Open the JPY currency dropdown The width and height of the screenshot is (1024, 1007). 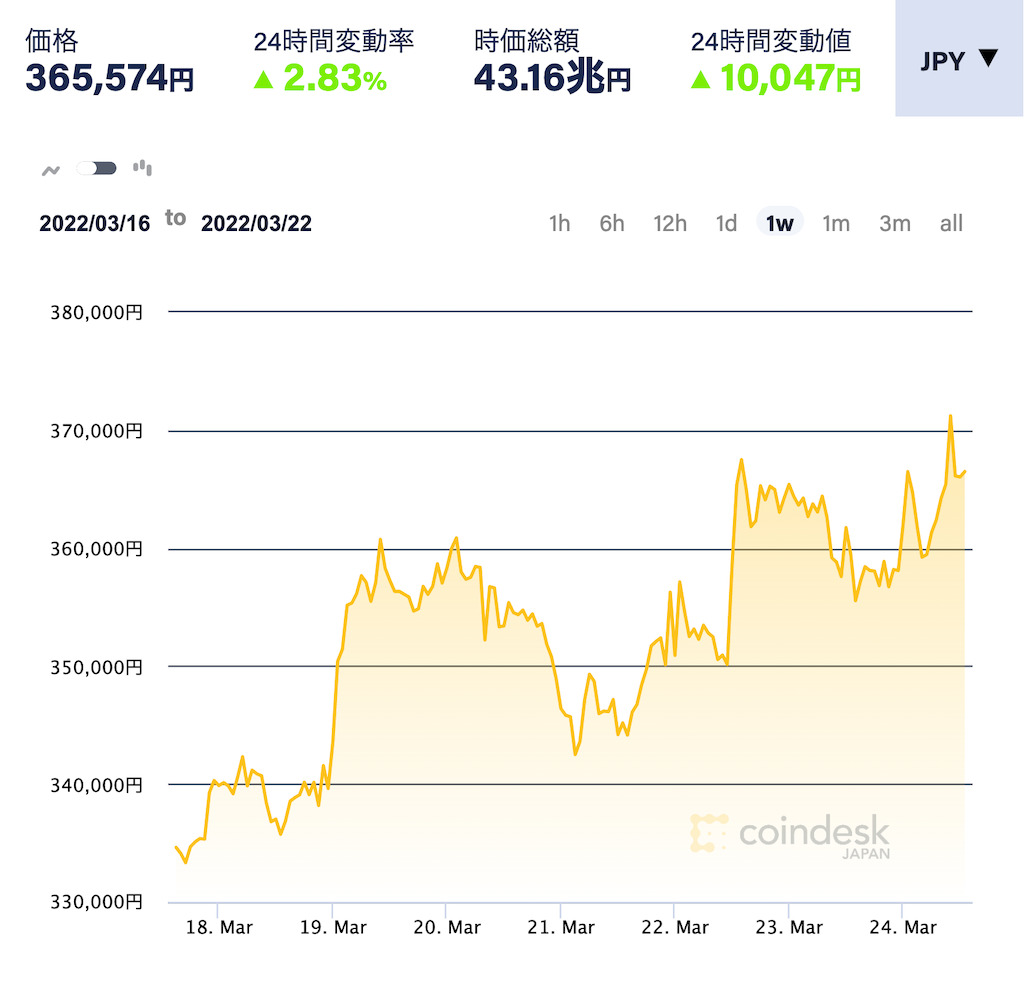(x=958, y=58)
